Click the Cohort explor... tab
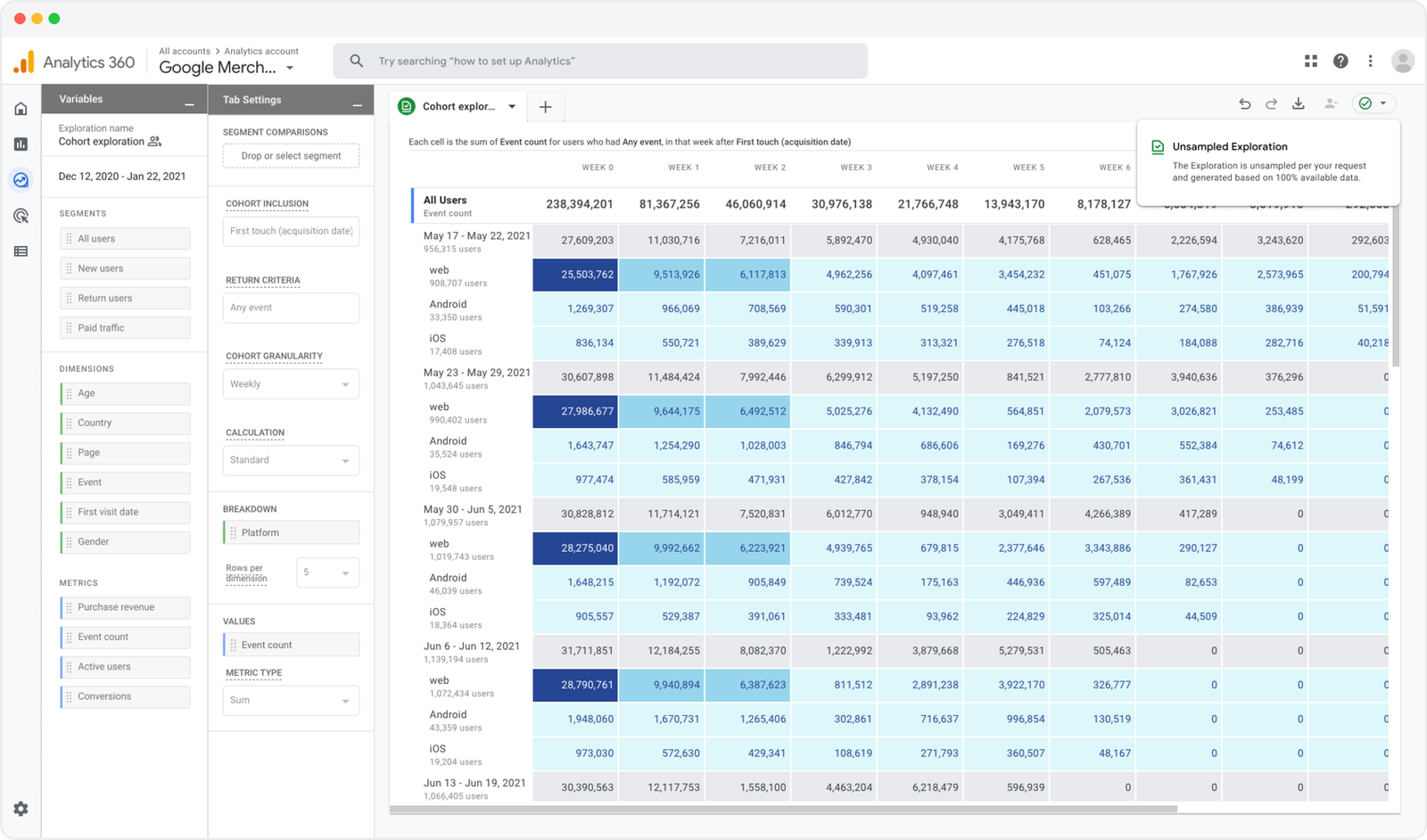This screenshot has width=1427, height=840. (458, 107)
